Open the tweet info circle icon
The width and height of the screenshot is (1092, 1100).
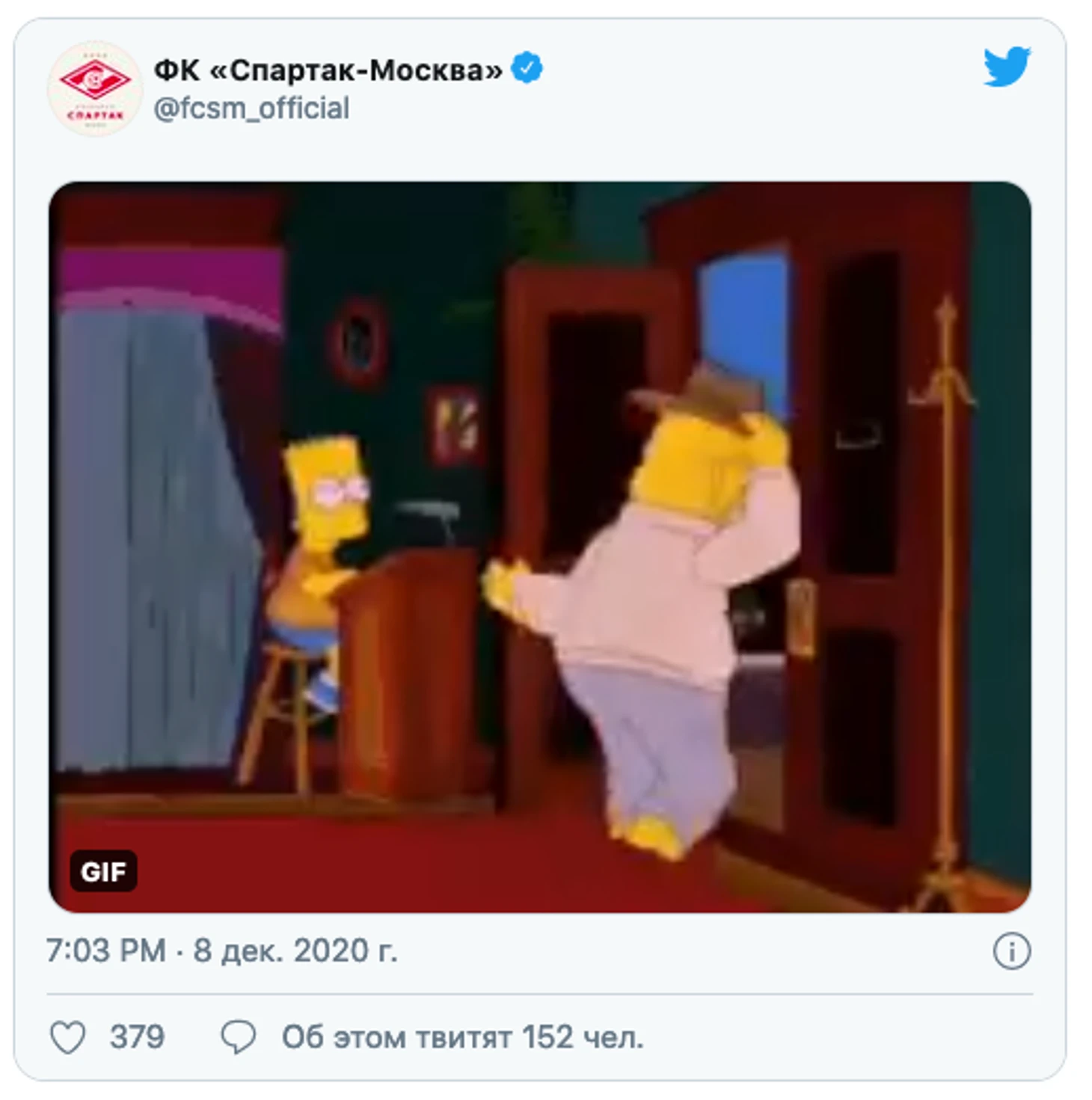1011,951
